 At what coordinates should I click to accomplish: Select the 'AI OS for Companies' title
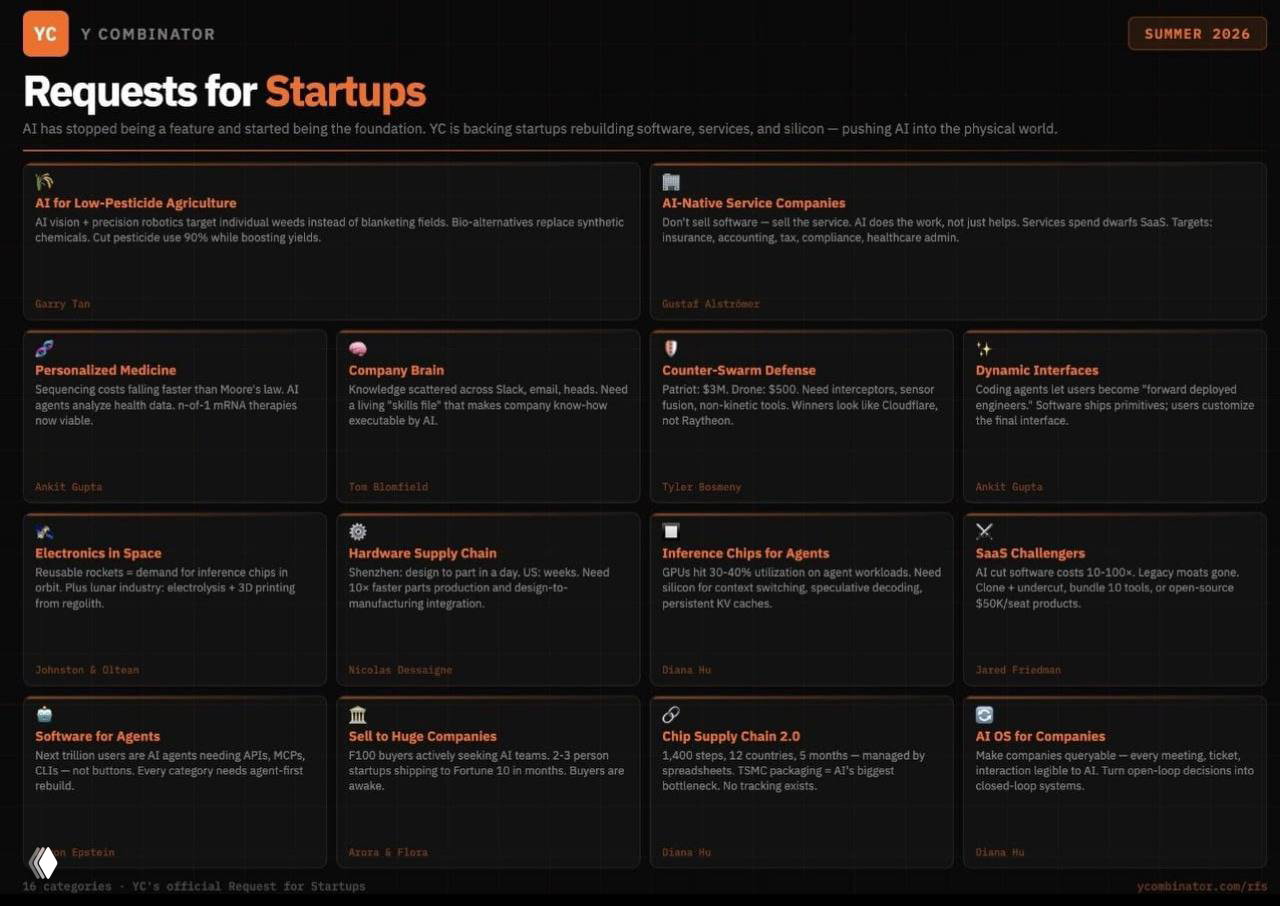pyautogui.click(x=1040, y=736)
